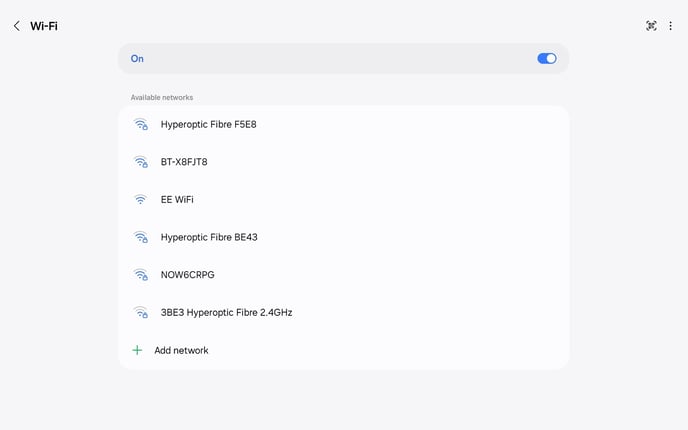Open the three-dot more options menu

click(x=670, y=26)
